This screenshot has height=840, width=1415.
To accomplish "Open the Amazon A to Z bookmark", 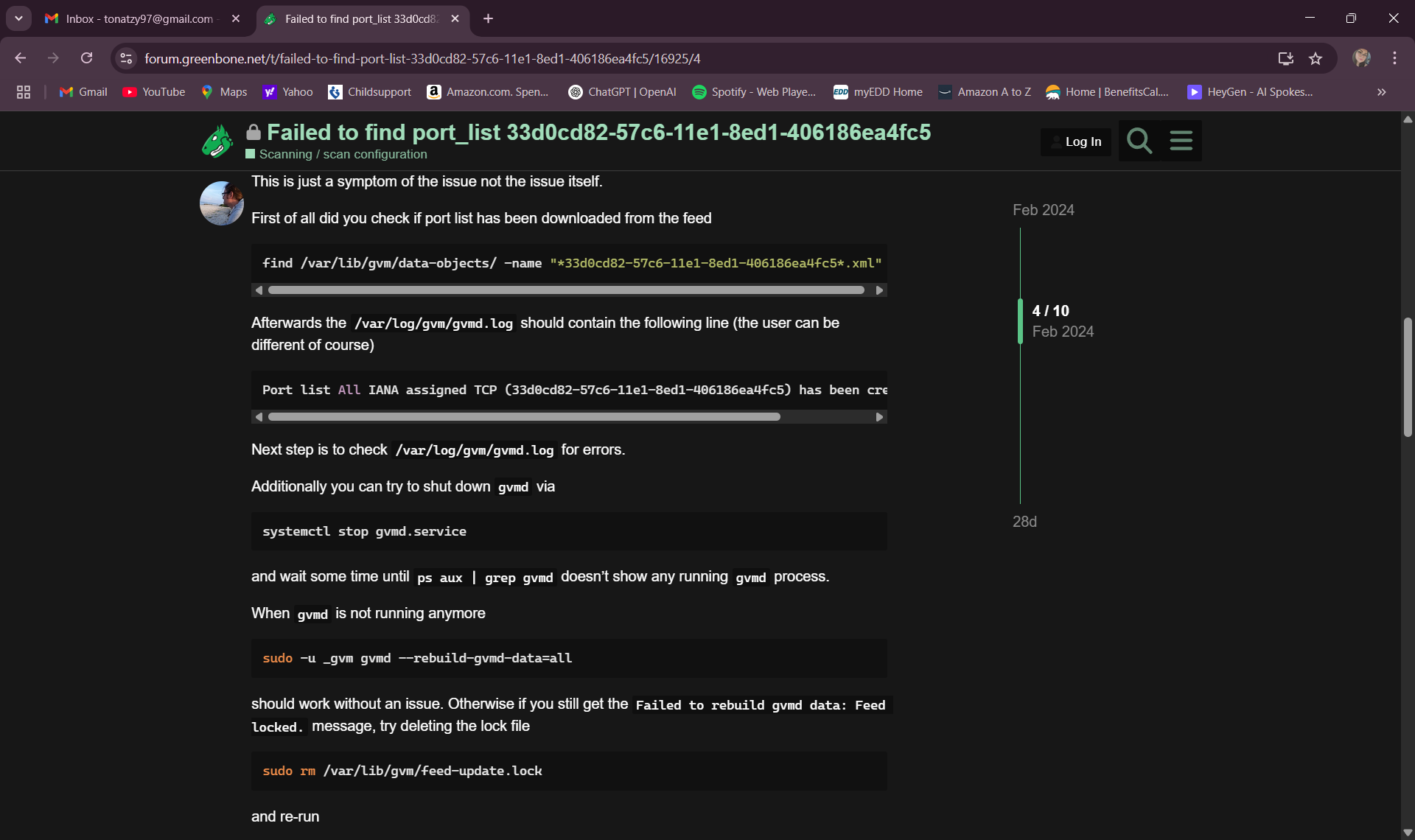I will coord(985,92).
